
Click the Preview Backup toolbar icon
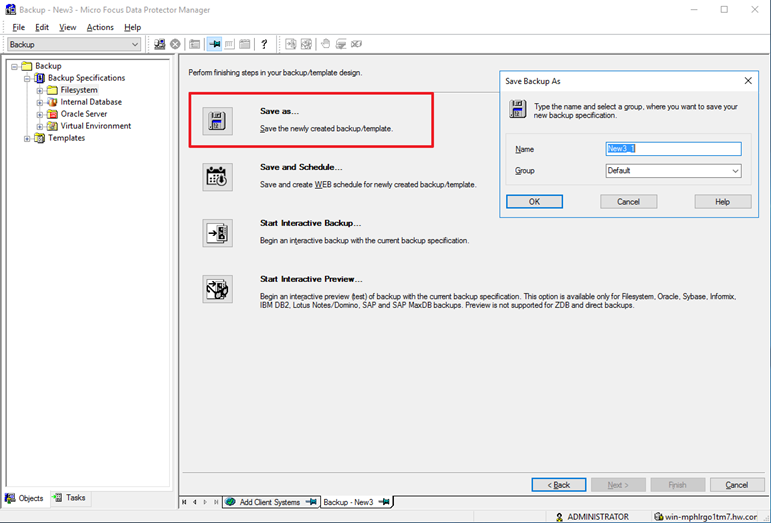pos(306,44)
